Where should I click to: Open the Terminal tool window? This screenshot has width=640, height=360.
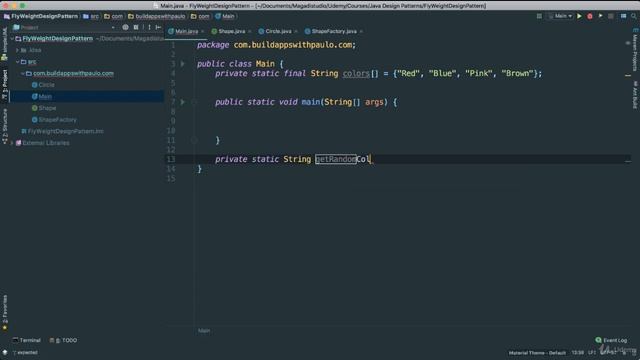(27, 340)
